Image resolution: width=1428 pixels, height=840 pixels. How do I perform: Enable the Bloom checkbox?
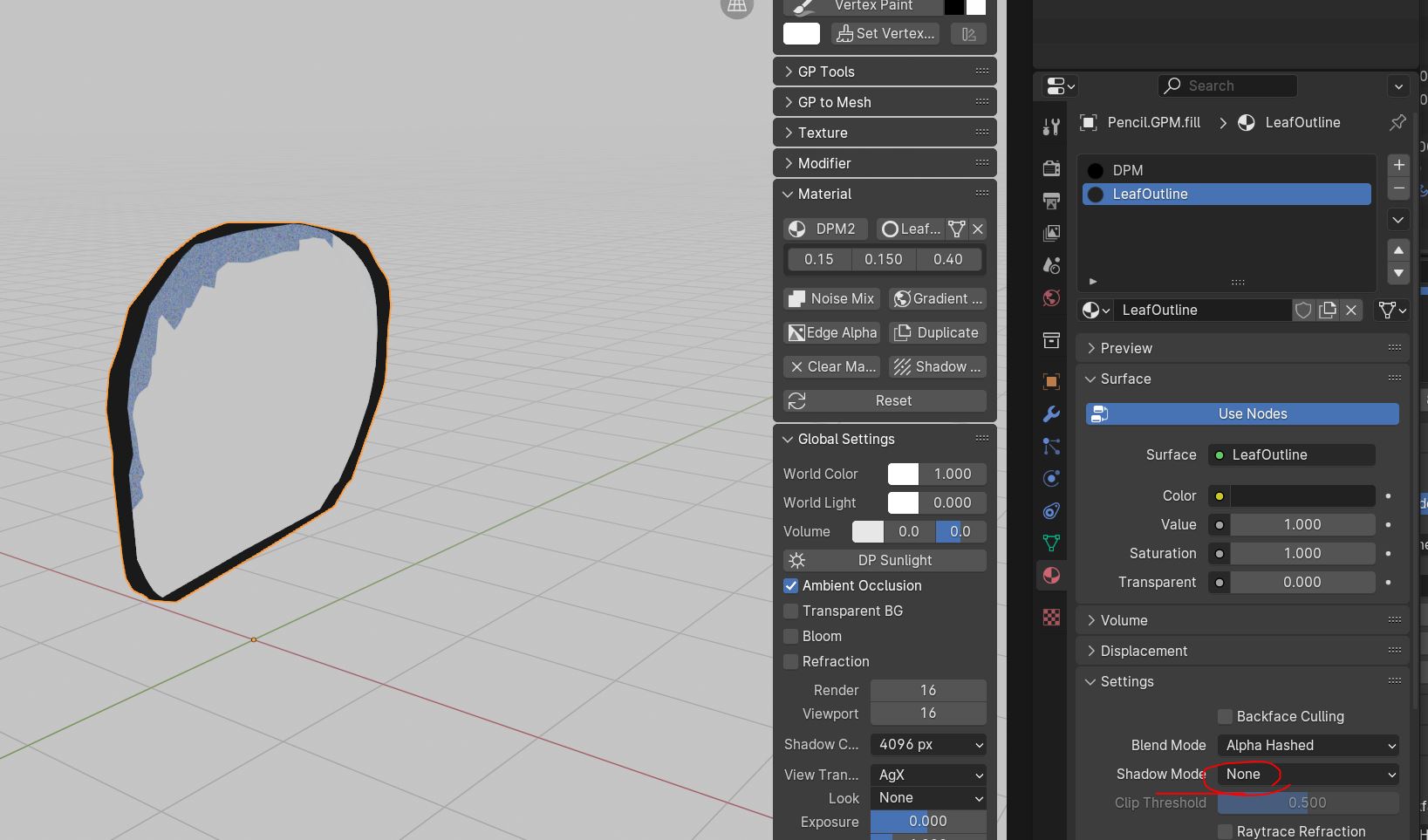coord(791,636)
